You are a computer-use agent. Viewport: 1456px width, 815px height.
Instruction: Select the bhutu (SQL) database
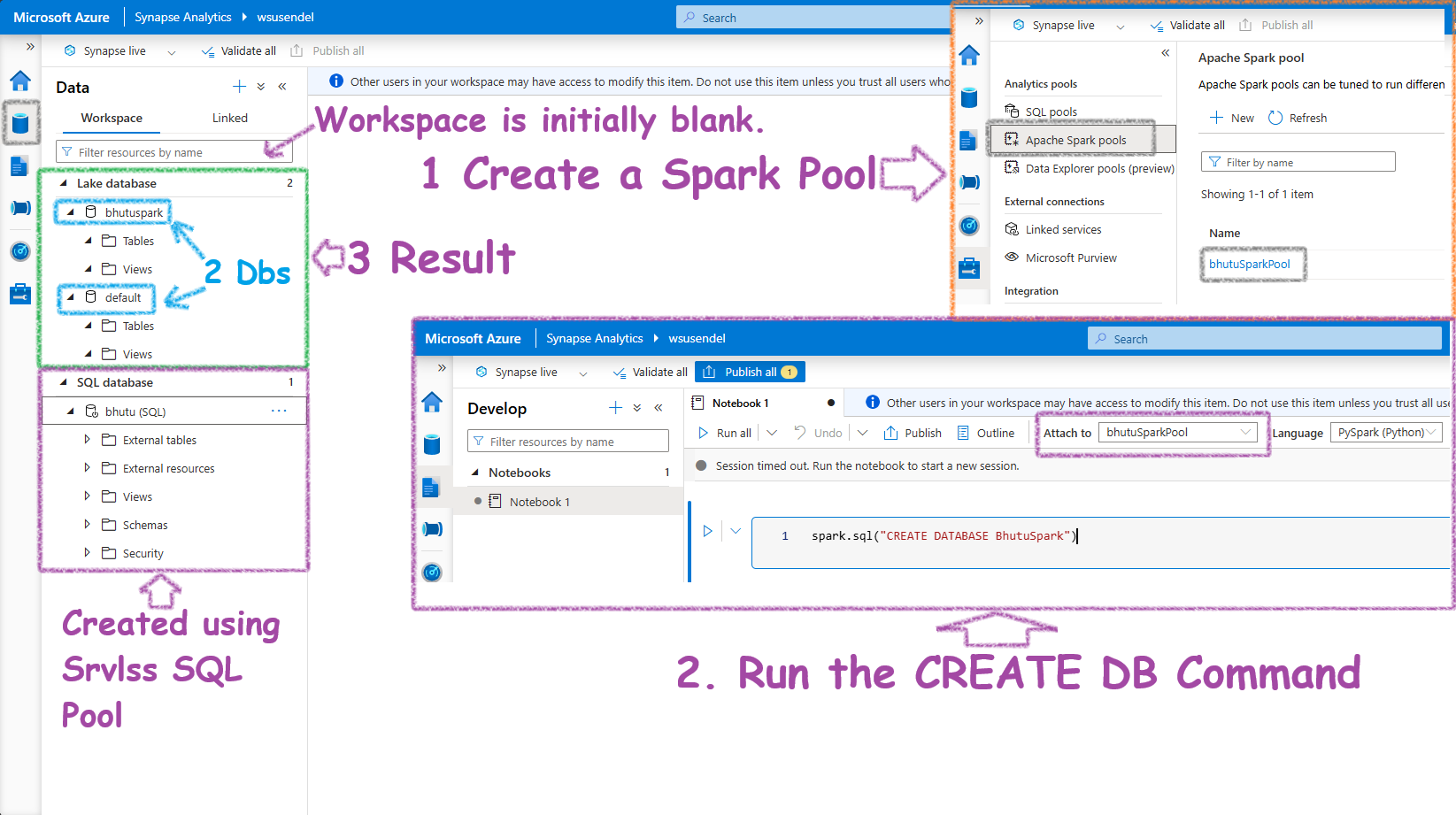tap(135, 411)
